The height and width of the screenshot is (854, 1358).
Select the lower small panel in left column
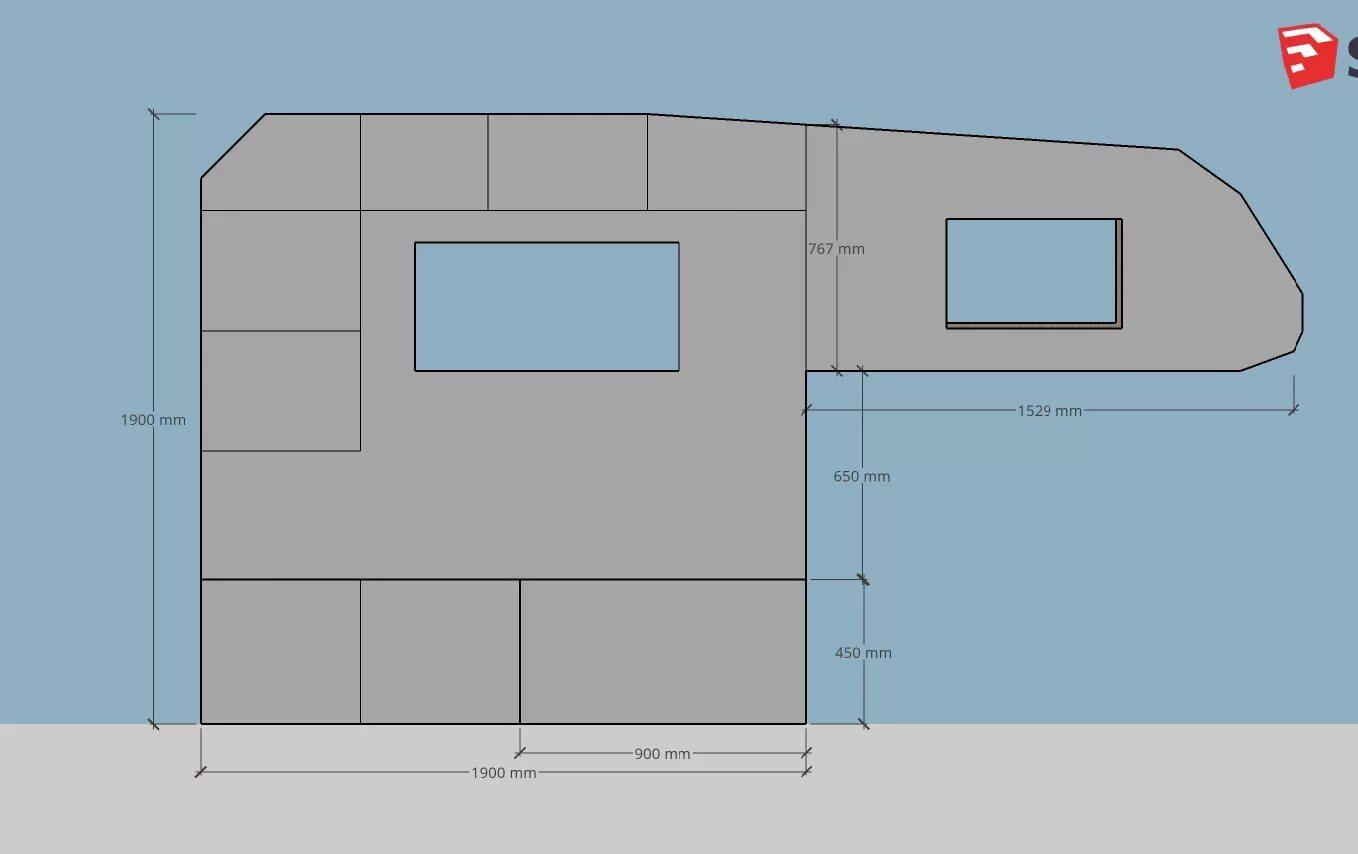280,391
